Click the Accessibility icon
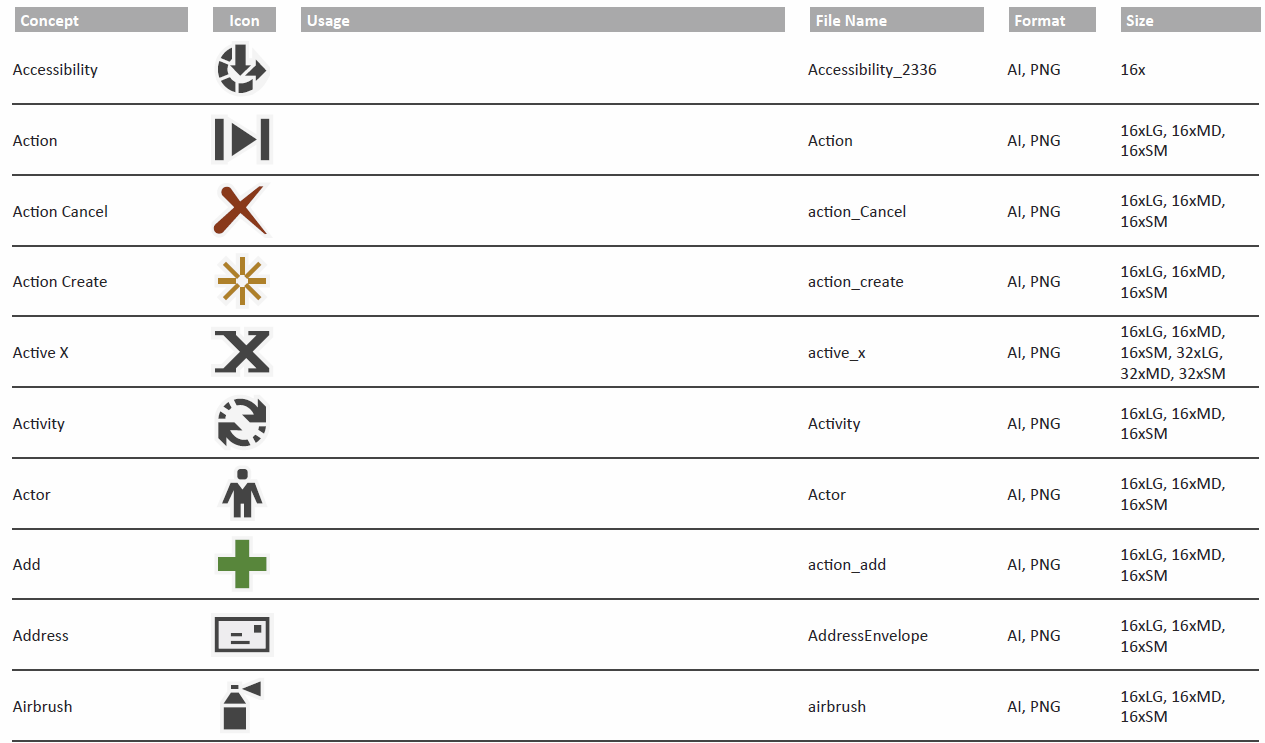This screenshot has height=743, width=1265. pos(242,70)
